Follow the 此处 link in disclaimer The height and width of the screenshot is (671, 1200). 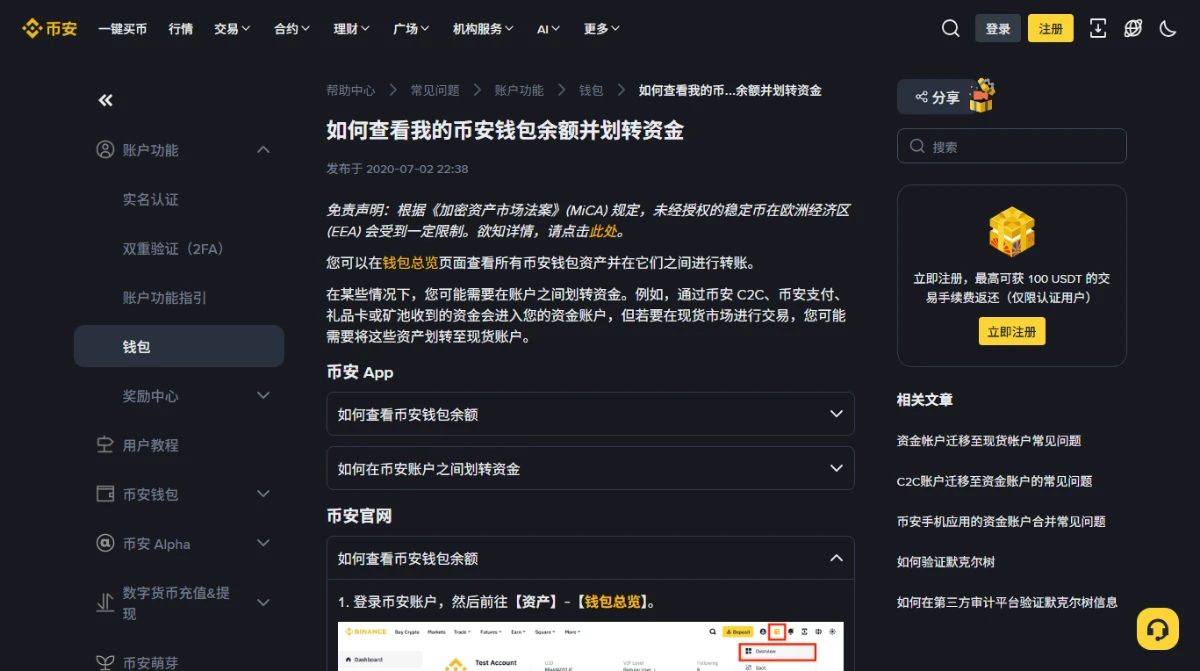(x=603, y=231)
